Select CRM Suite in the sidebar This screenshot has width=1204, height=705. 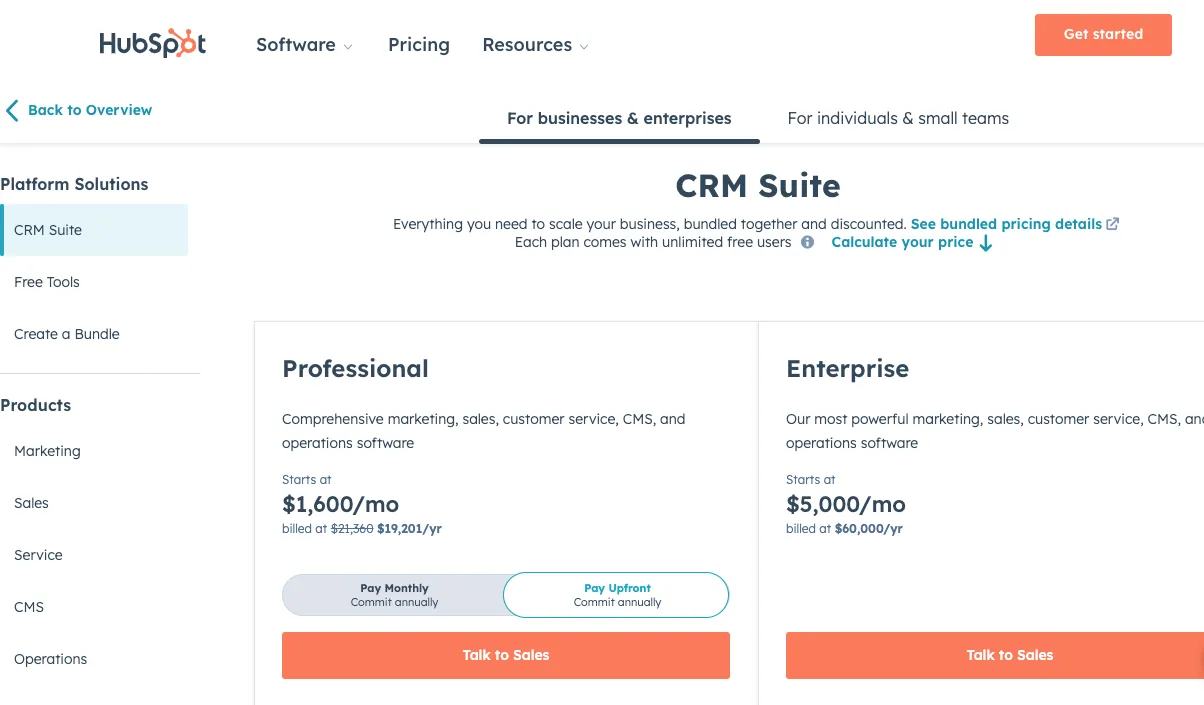point(94,230)
